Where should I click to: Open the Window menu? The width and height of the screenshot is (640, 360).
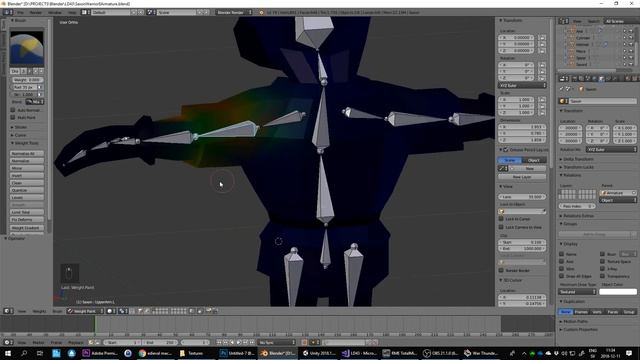tap(55, 13)
